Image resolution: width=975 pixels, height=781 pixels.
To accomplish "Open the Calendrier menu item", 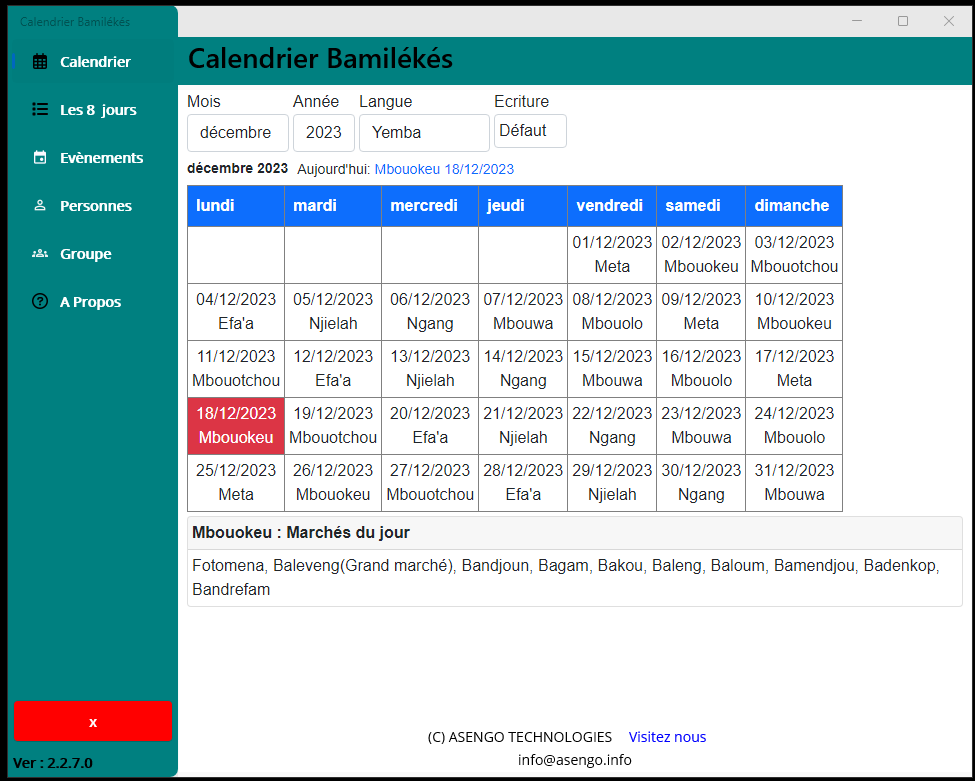I will [93, 62].
